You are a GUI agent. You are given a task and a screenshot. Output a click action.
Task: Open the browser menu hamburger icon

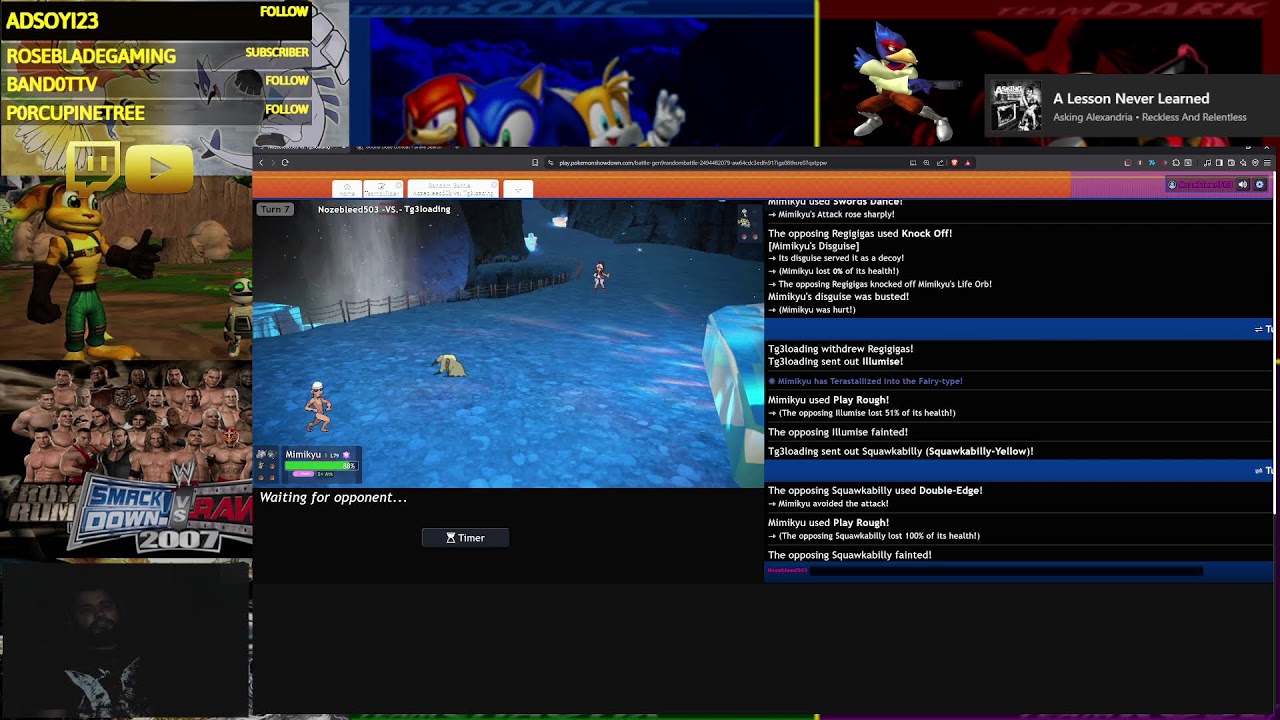[x=1267, y=162]
